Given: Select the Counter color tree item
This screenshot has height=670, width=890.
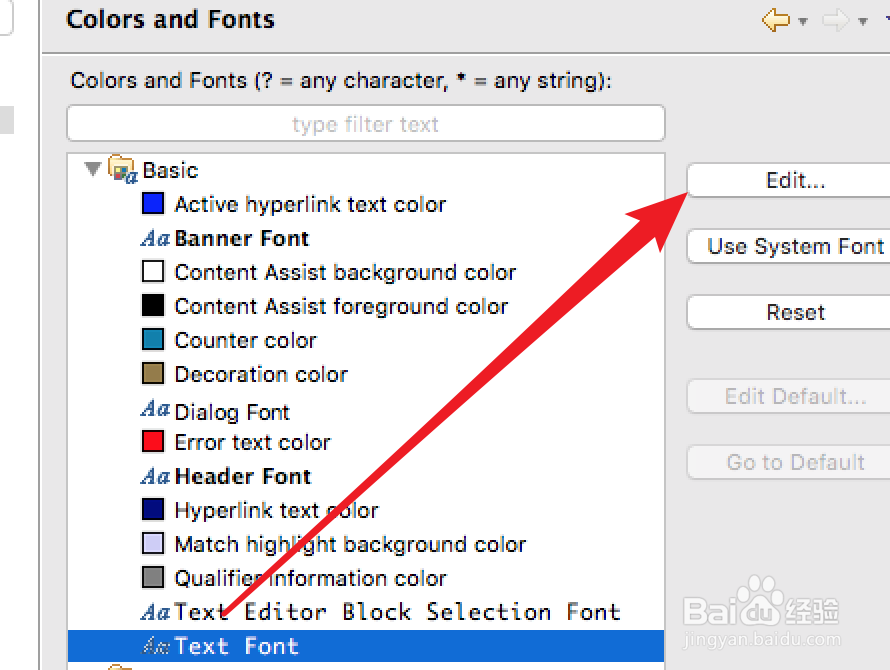Looking at the screenshot, I should 245,340.
